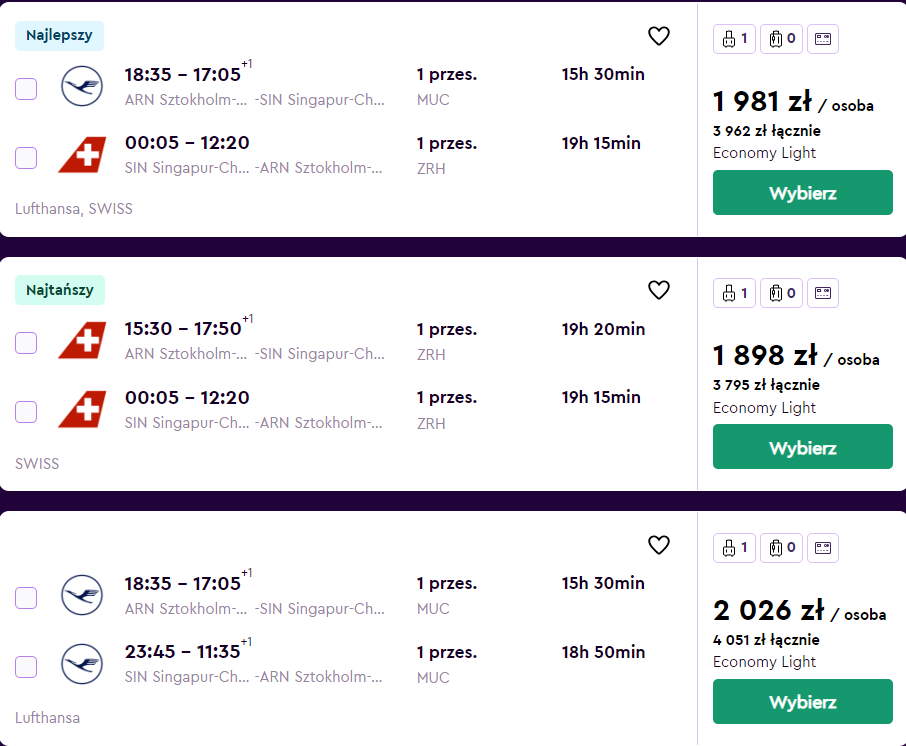The image size is (906, 746).
Task: Click the Najtańszy badge label
Action: (60, 290)
